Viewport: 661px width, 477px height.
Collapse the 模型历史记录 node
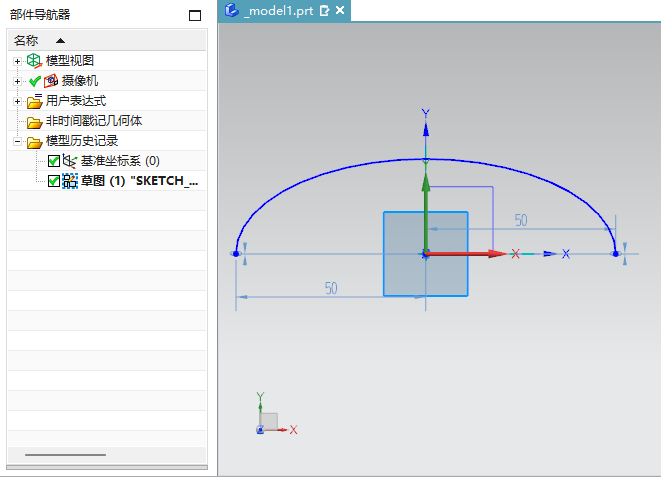coord(17,142)
